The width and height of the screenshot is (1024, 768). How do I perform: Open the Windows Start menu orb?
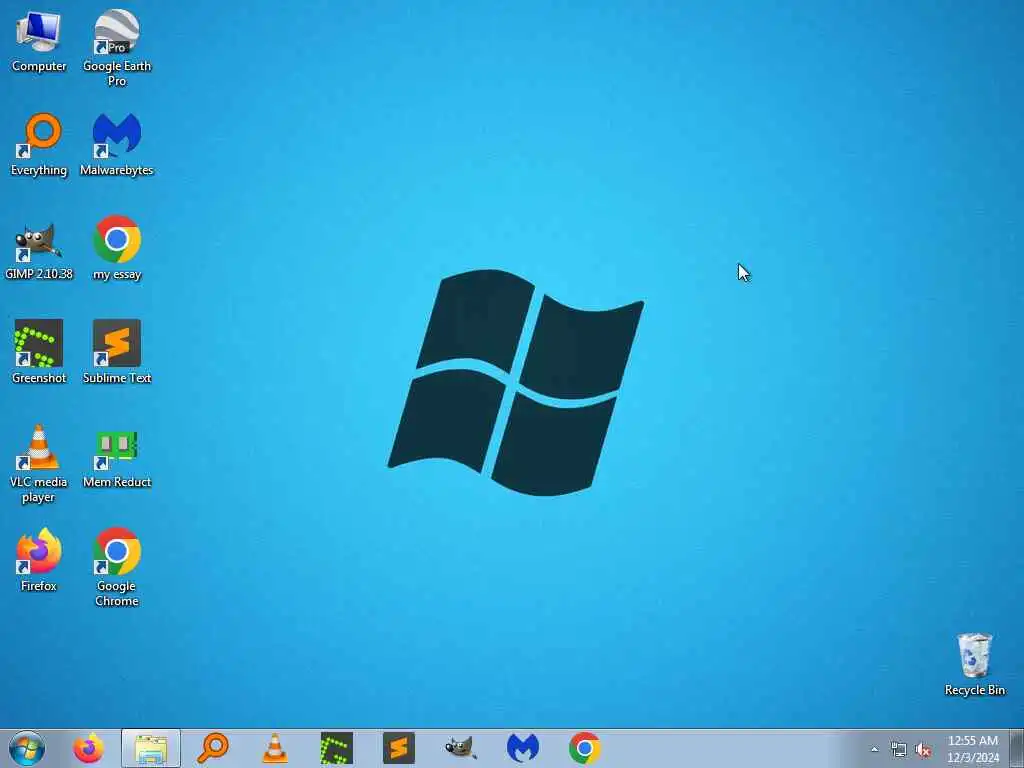pos(27,748)
